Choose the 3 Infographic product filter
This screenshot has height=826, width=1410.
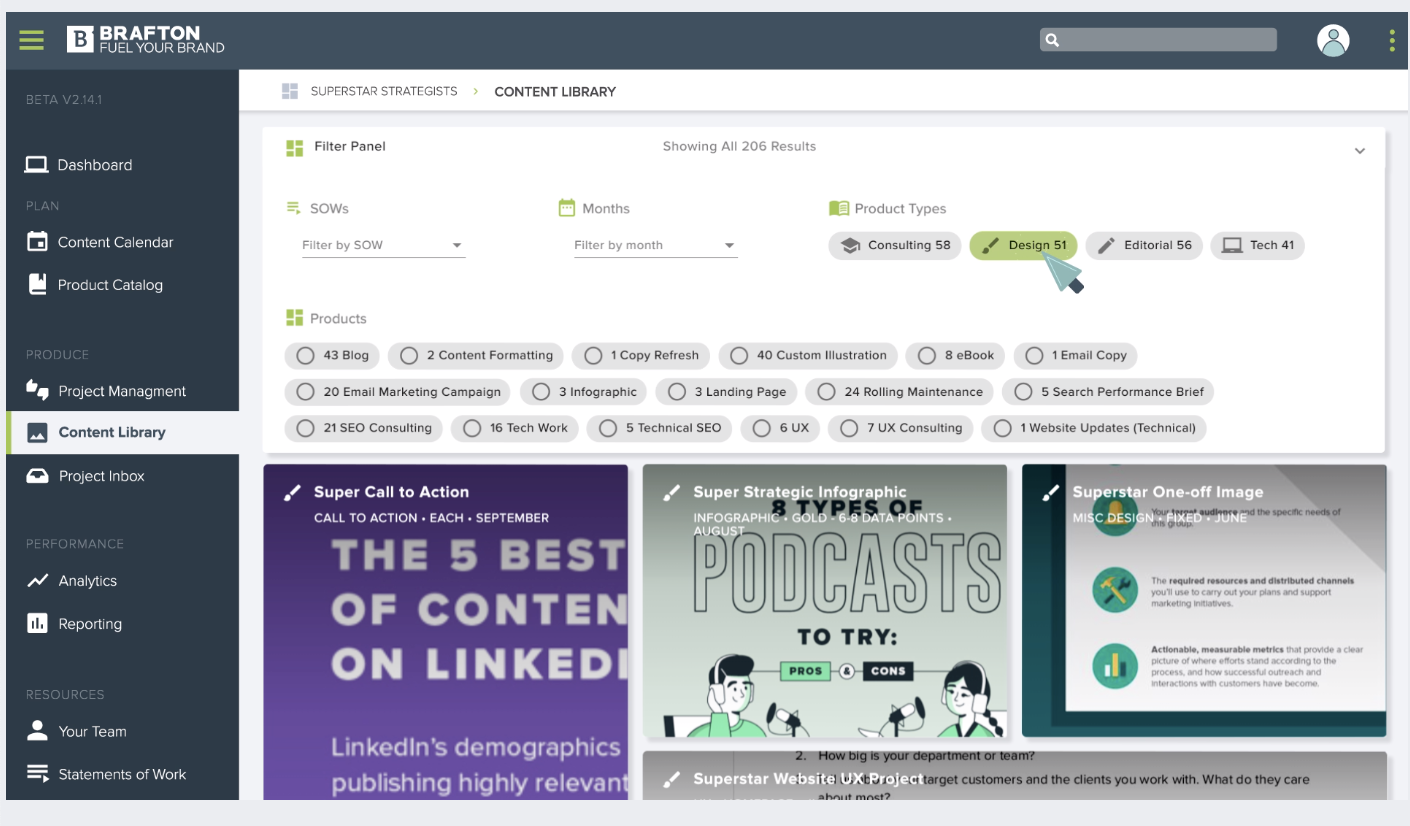click(x=541, y=391)
